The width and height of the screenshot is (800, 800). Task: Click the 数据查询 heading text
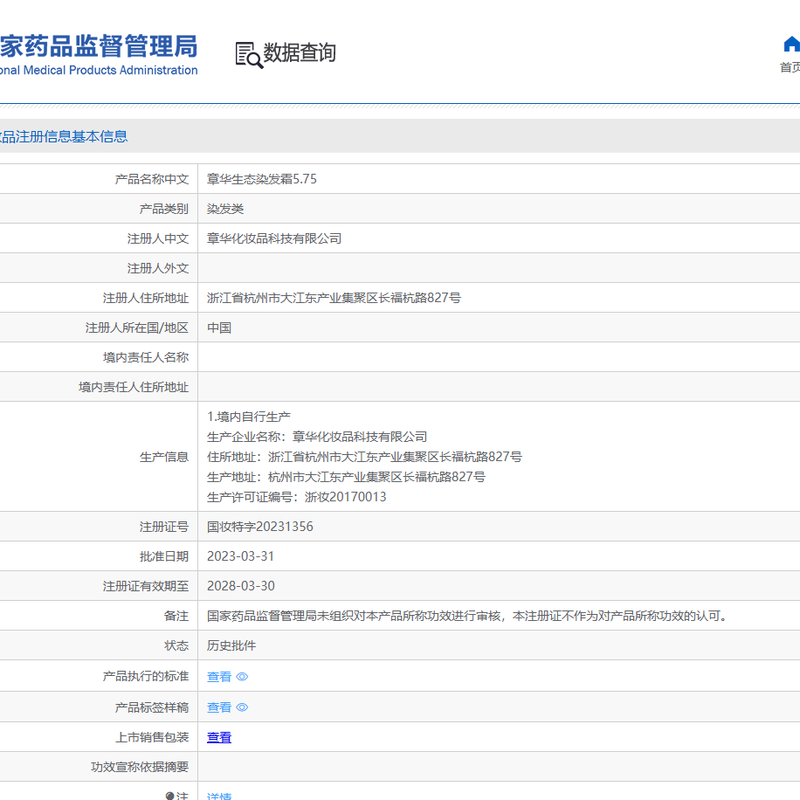pyautogui.click(x=300, y=53)
